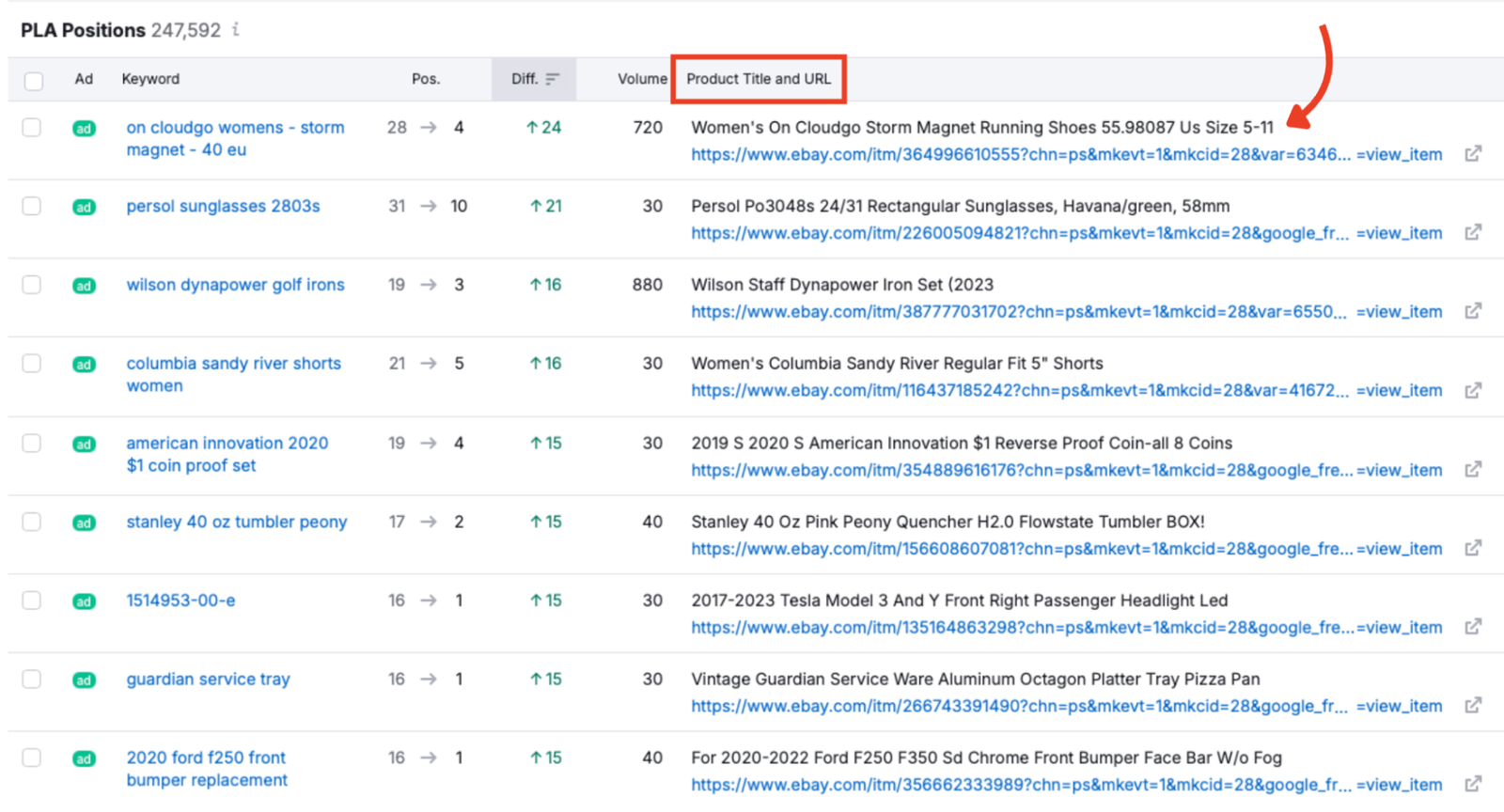Open keyword on cloudgo womens - storm magnet

click(x=235, y=138)
